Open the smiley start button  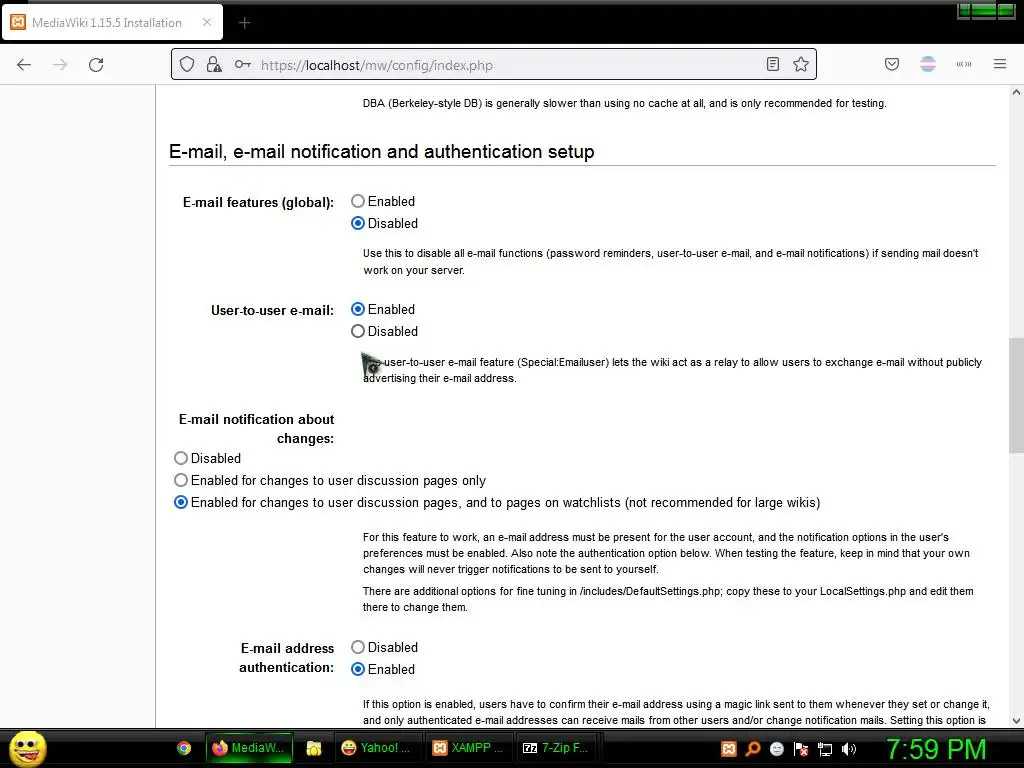click(x=27, y=748)
